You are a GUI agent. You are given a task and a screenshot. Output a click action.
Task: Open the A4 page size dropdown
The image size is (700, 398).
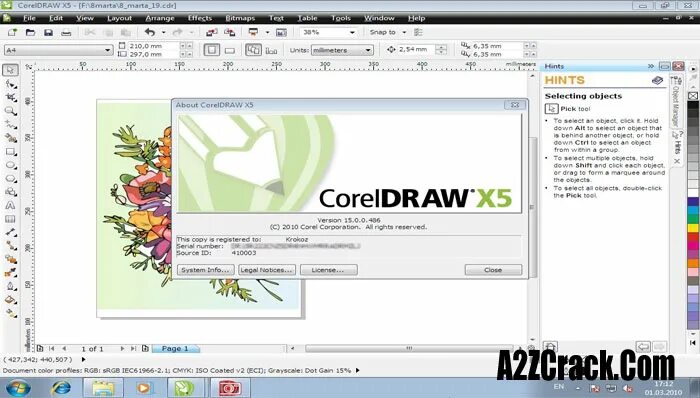pos(108,50)
